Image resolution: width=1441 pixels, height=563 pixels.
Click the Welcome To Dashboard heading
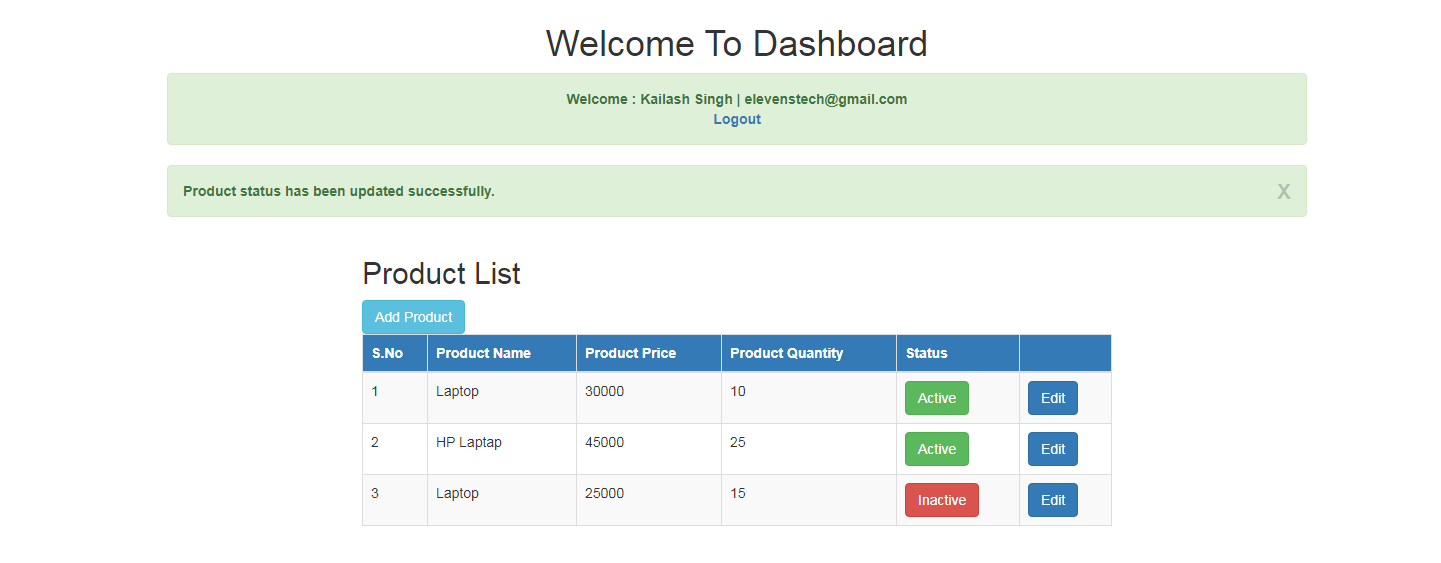pyautogui.click(x=736, y=44)
